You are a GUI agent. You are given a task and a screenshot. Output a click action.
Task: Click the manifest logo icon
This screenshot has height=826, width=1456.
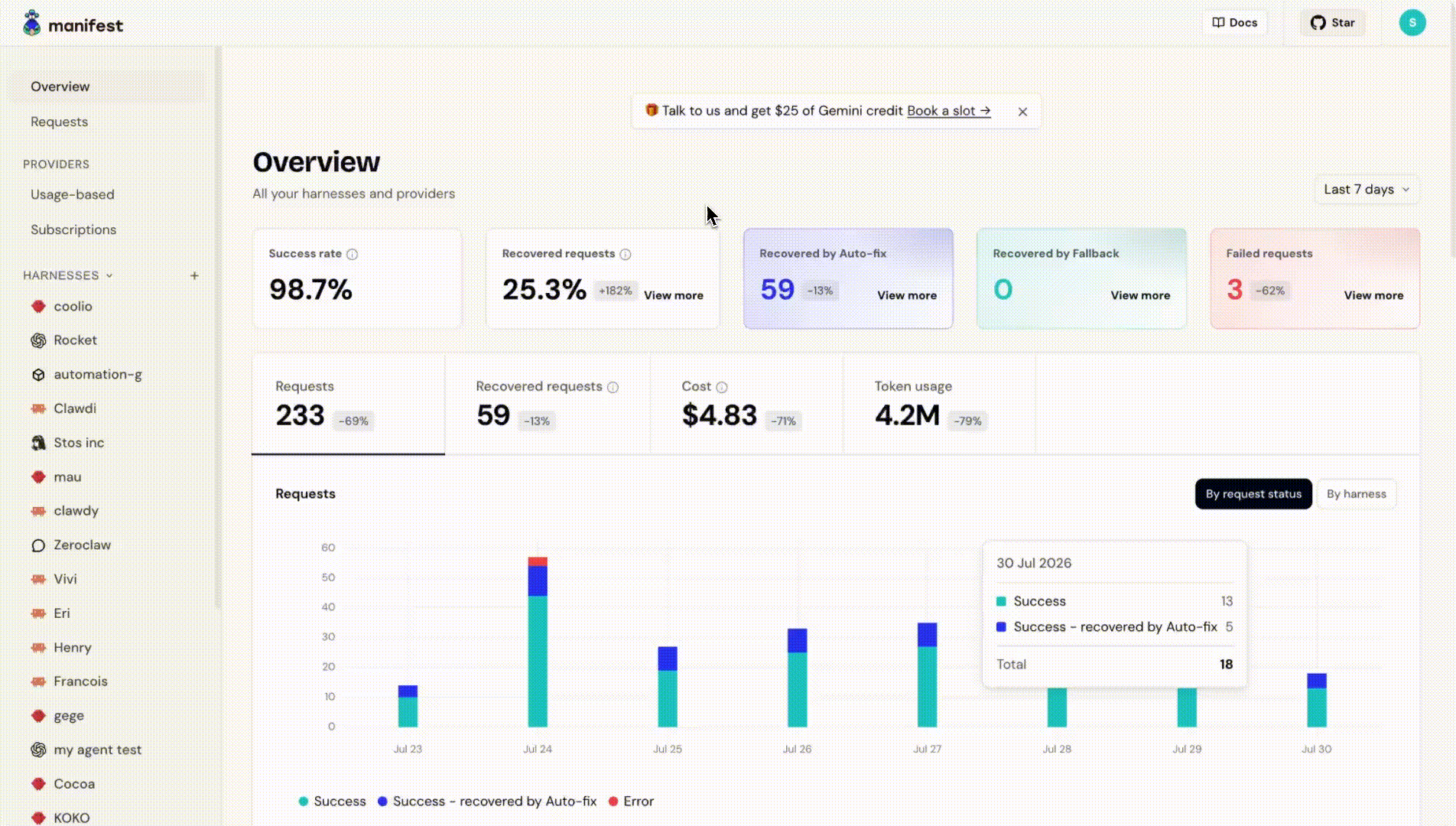click(31, 24)
